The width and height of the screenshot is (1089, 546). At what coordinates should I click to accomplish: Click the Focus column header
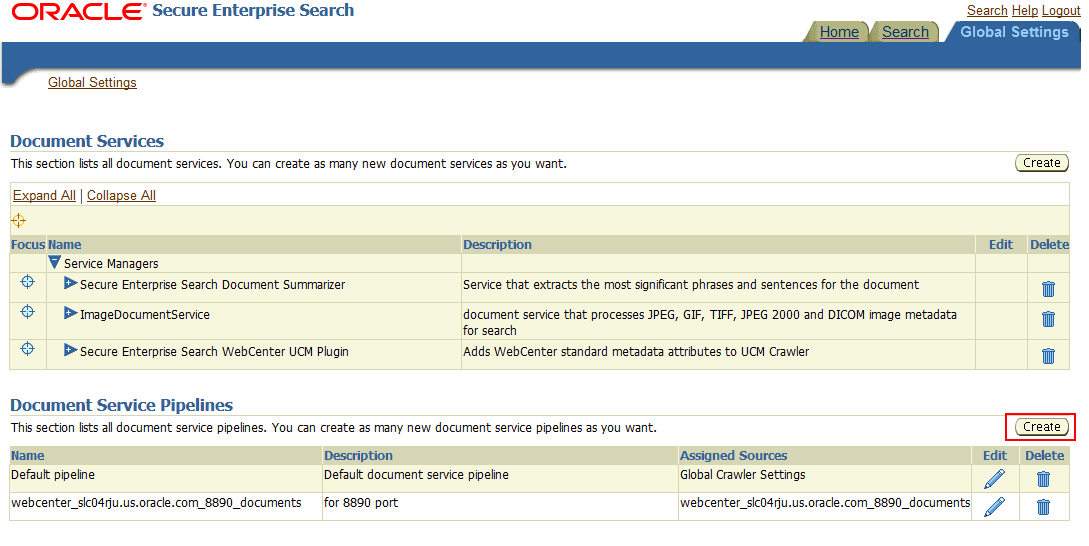[28, 245]
